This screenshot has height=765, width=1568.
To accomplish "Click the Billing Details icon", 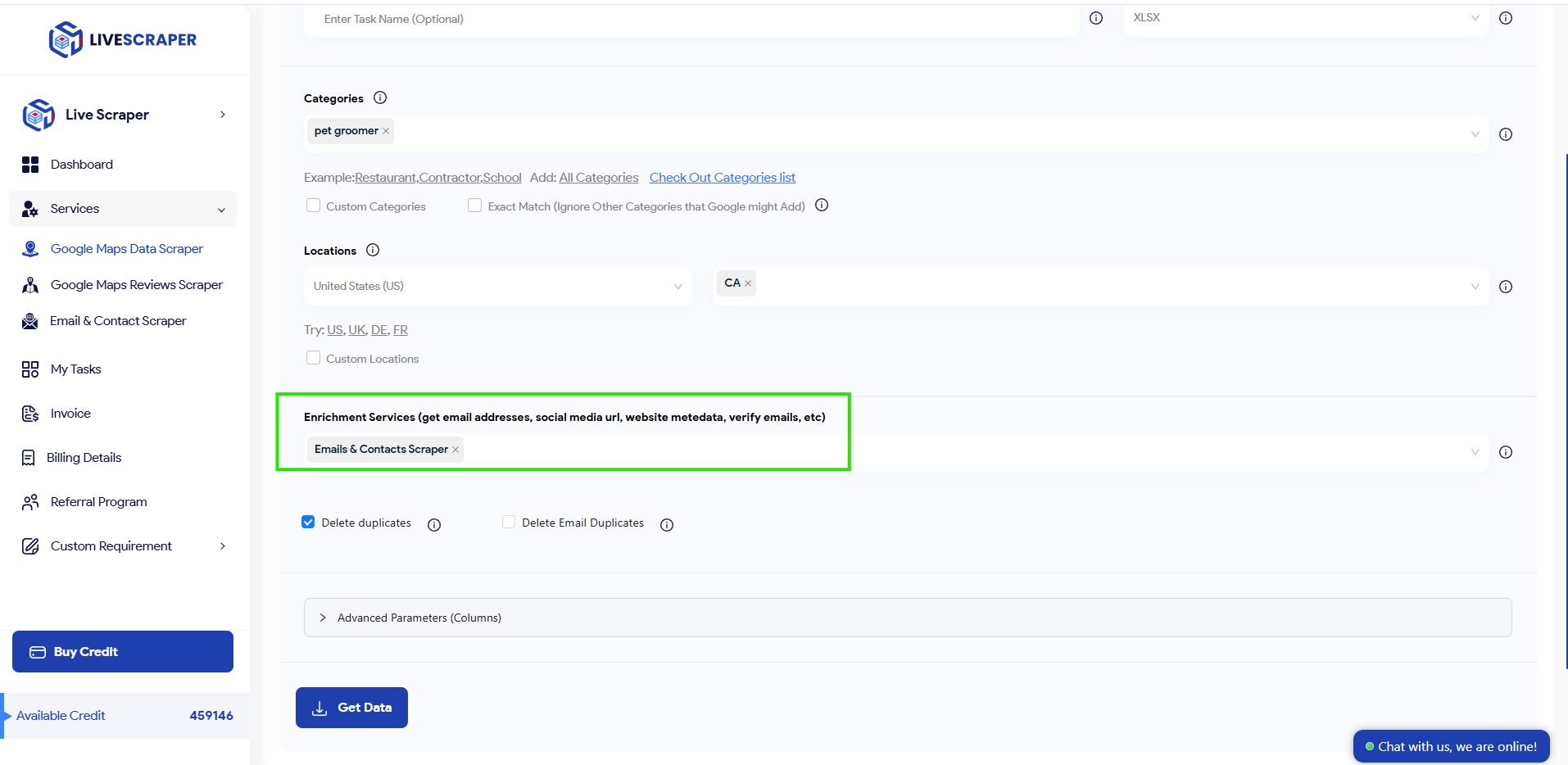I will (x=29, y=458).
